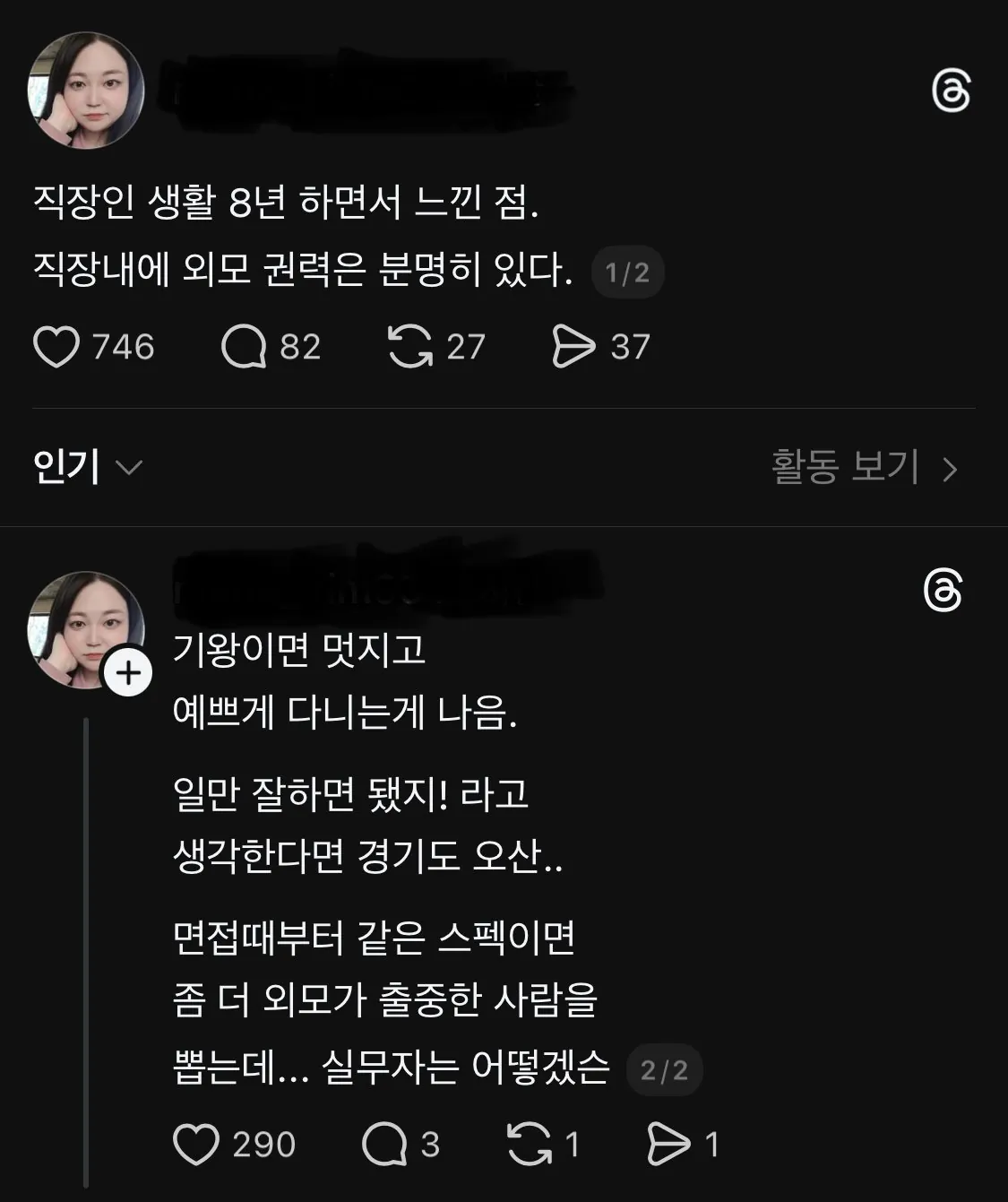Viewport: 1008px width, 1202px height.
Task: Repost the first post with 27 reposts
Action: [x=410, y=347]
